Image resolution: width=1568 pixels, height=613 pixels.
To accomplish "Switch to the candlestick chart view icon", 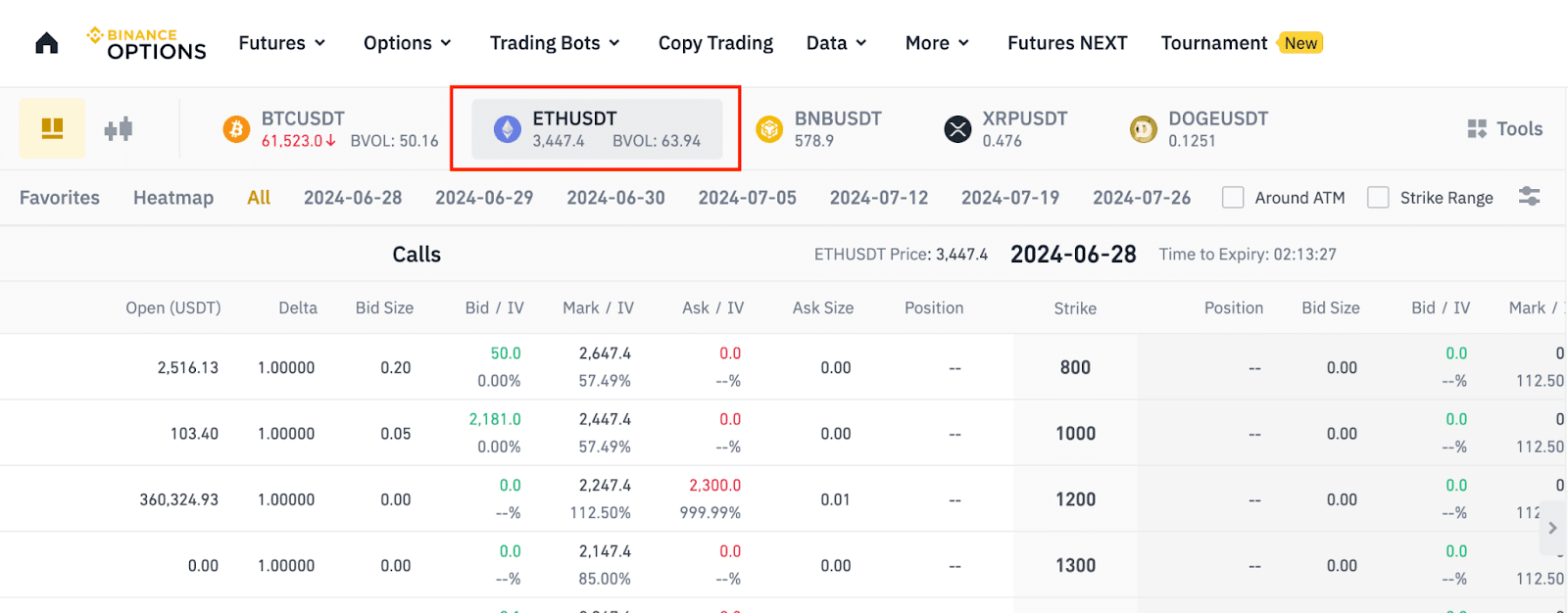I will [119, 128].
